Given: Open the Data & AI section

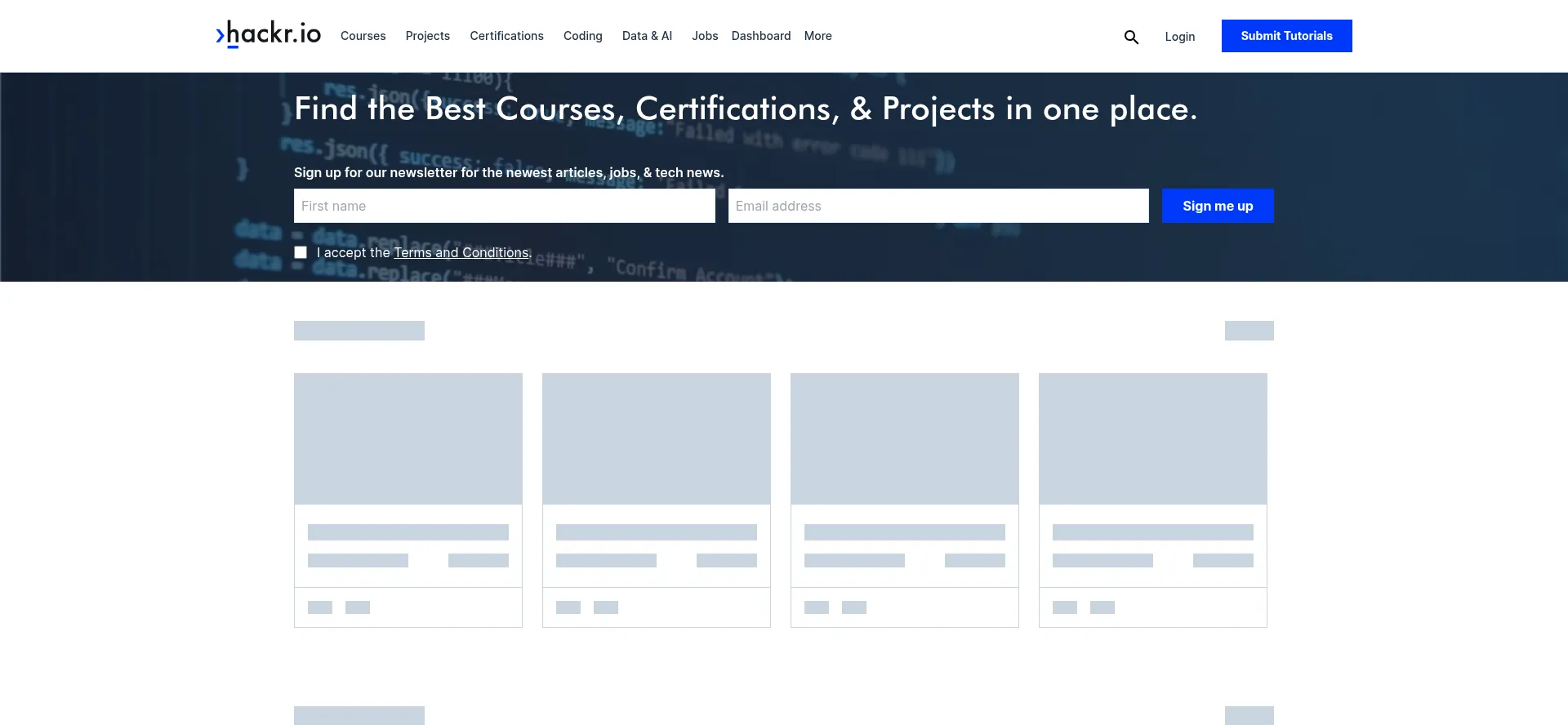Looking at the screenshot, I should (647, 36).
